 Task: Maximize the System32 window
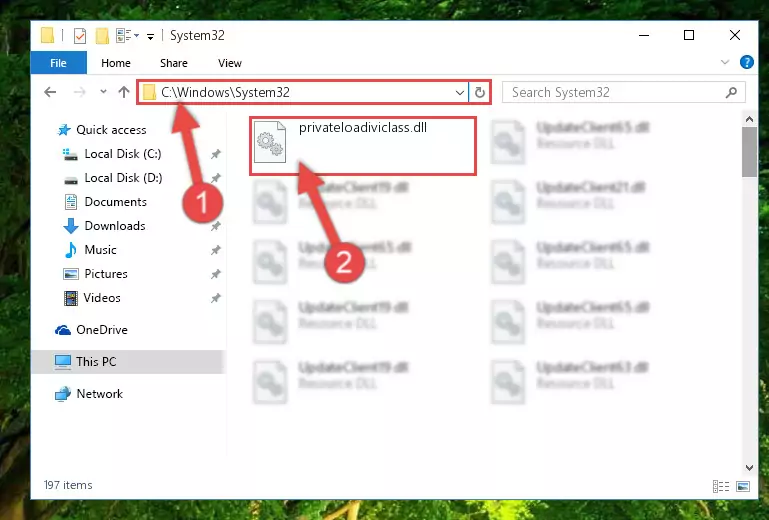pos(689,35)
